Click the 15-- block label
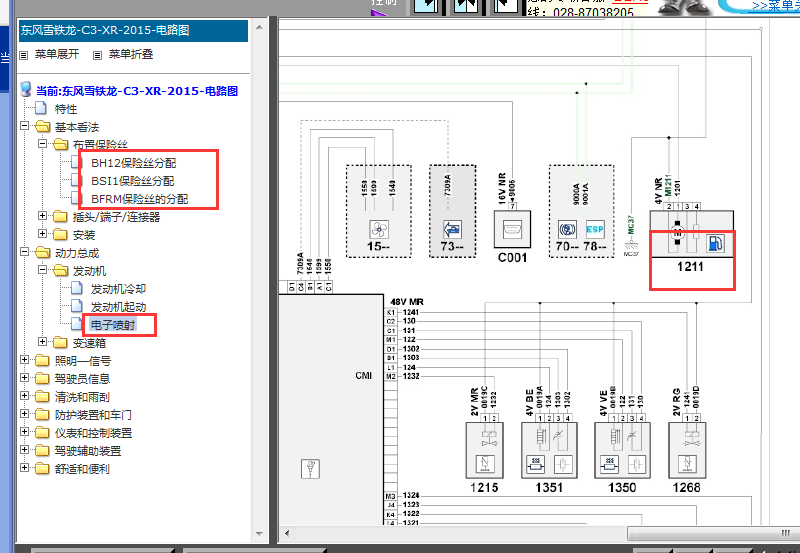This screenshot has height=553, width=800. tap(379, 247)
